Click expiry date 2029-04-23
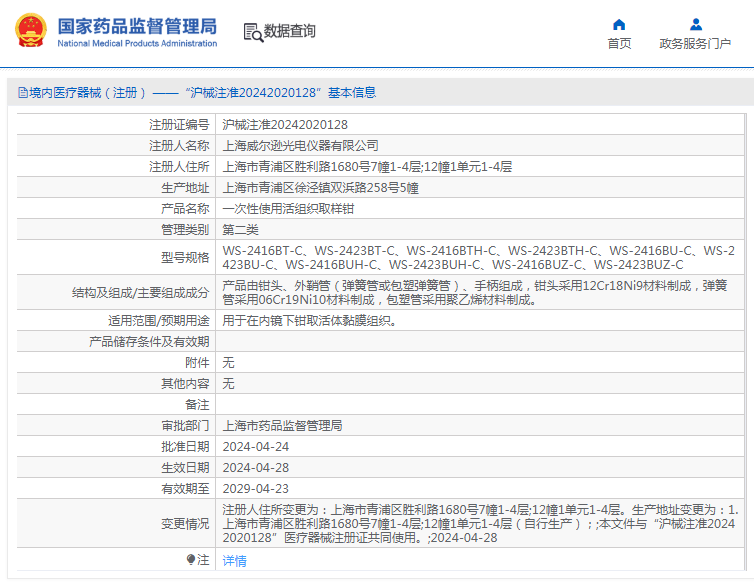754x584 pixels. [x=255, y=488]
